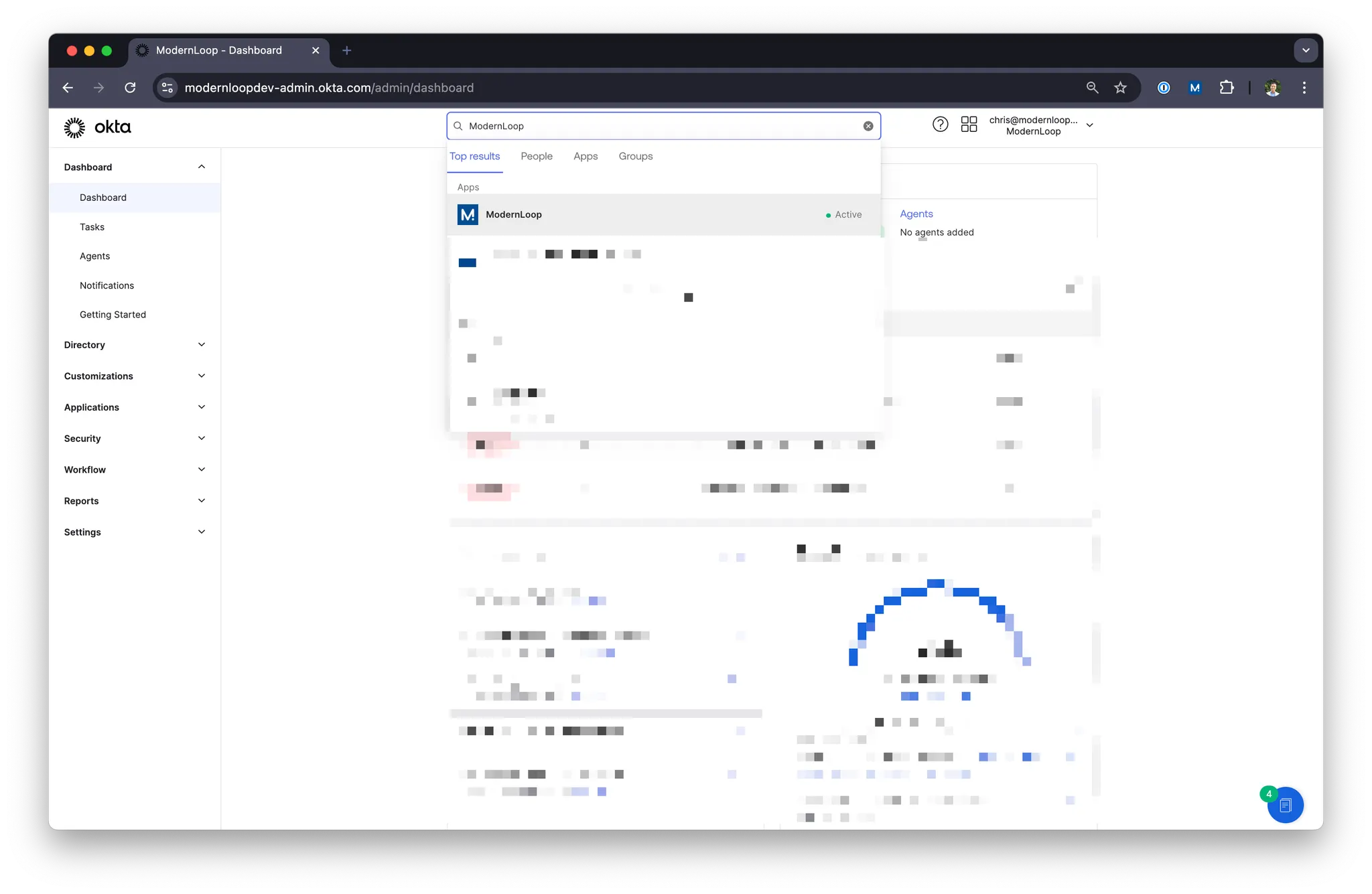Open the tab search dropdown arrow
This screenshot has width=1372, height=894.
(1306, 50)
